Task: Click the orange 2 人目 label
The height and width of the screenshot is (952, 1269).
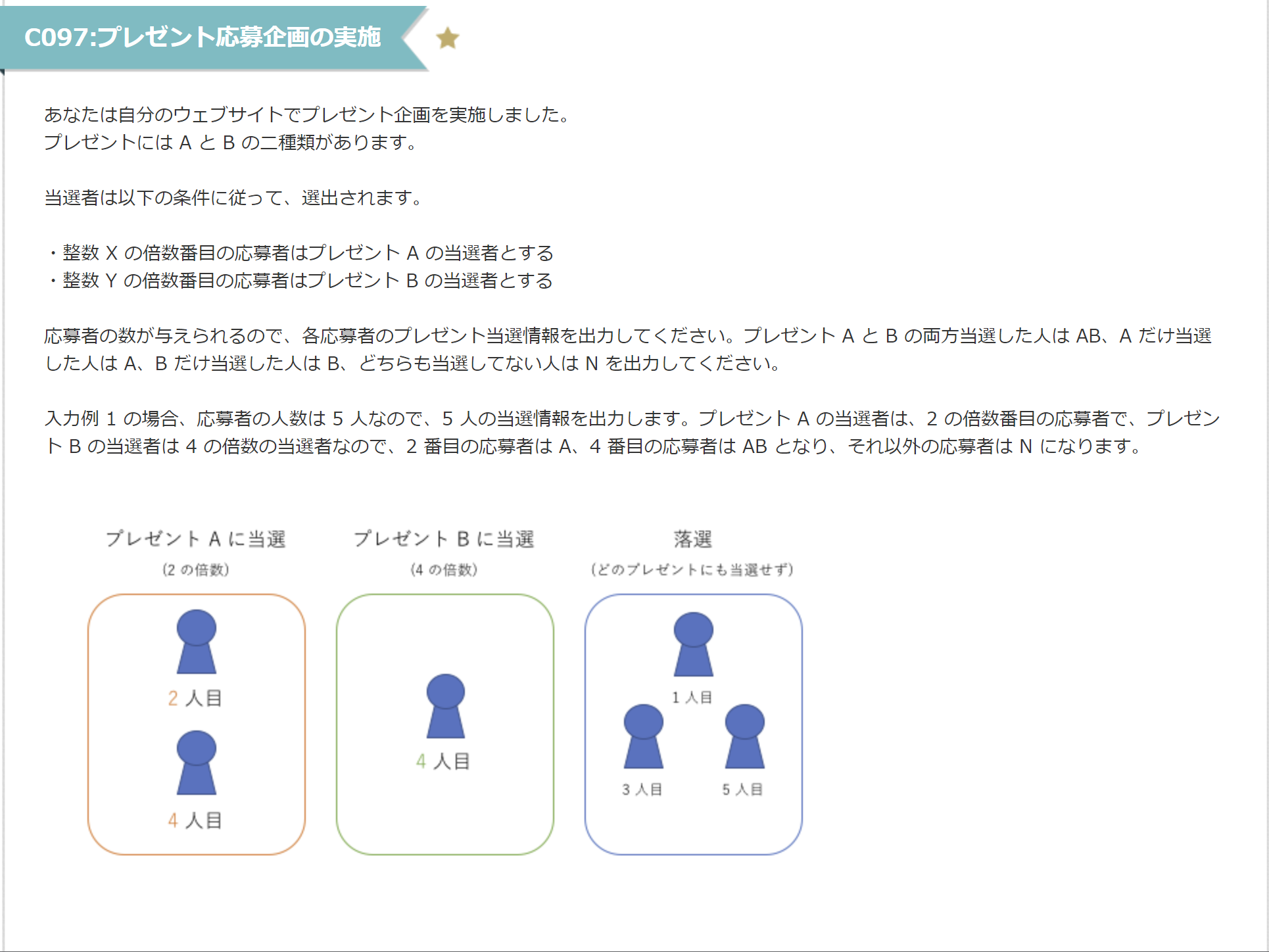Action: click(195, 698)
